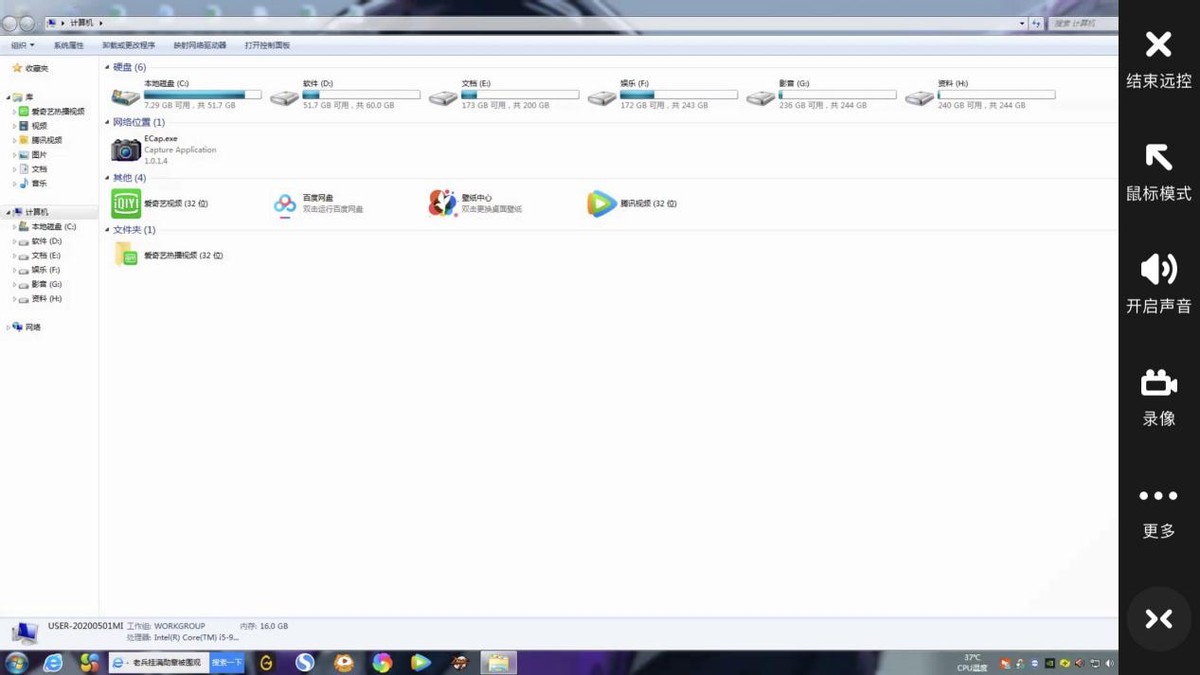Launch 百度网盘 from the Other section
The width and height of the screenshot is (1200, 675).
286,204
